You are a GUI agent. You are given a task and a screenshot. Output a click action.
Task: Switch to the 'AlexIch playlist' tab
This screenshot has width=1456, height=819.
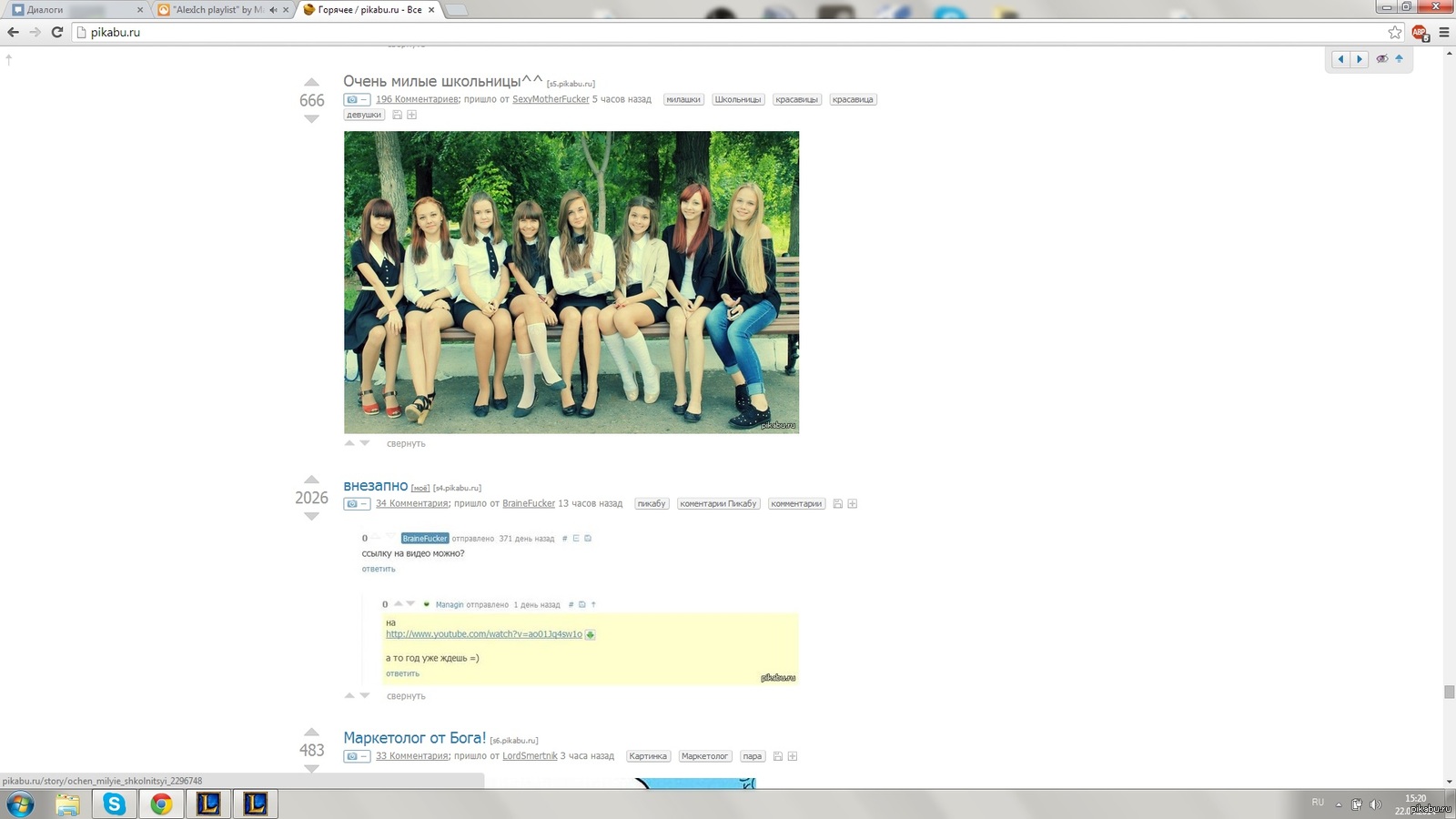click(x=218, y=10)
